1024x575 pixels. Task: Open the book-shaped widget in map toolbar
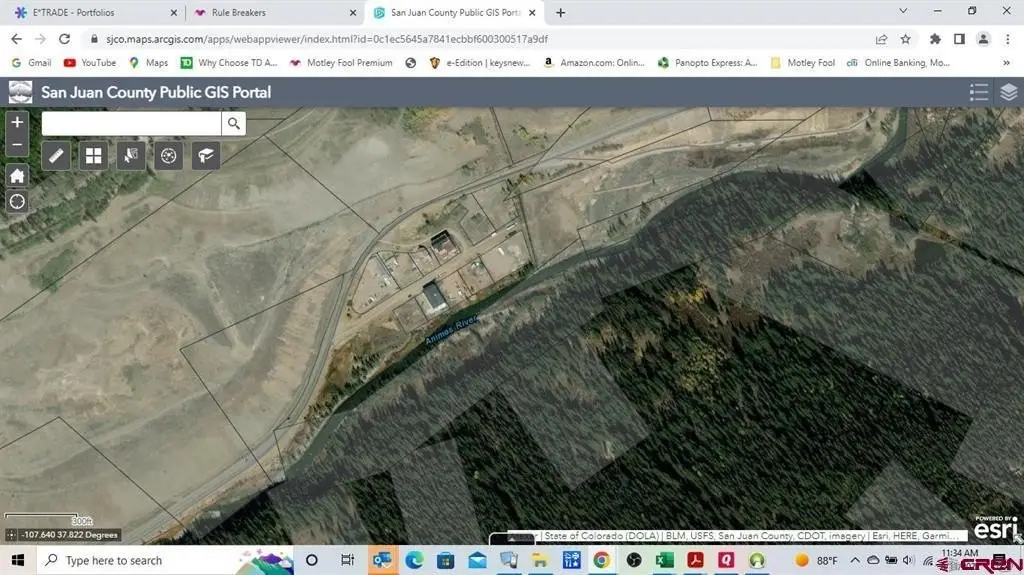[x=206, y=156]
